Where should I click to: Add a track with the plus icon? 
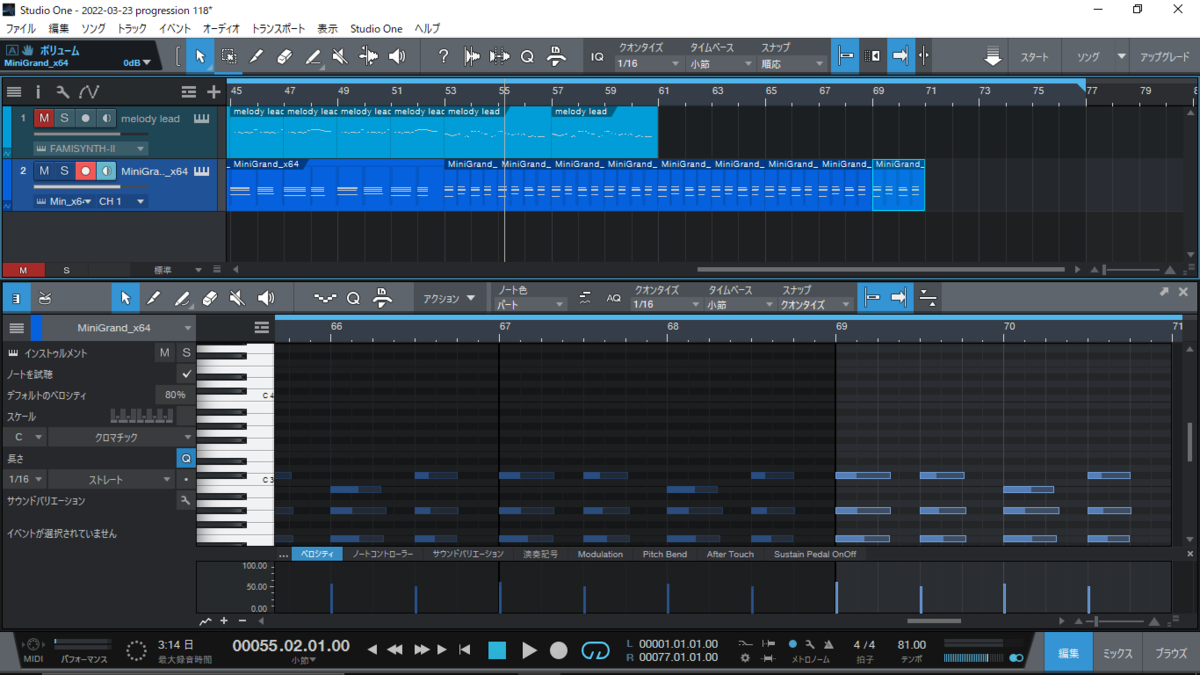[x=213, y=92]
